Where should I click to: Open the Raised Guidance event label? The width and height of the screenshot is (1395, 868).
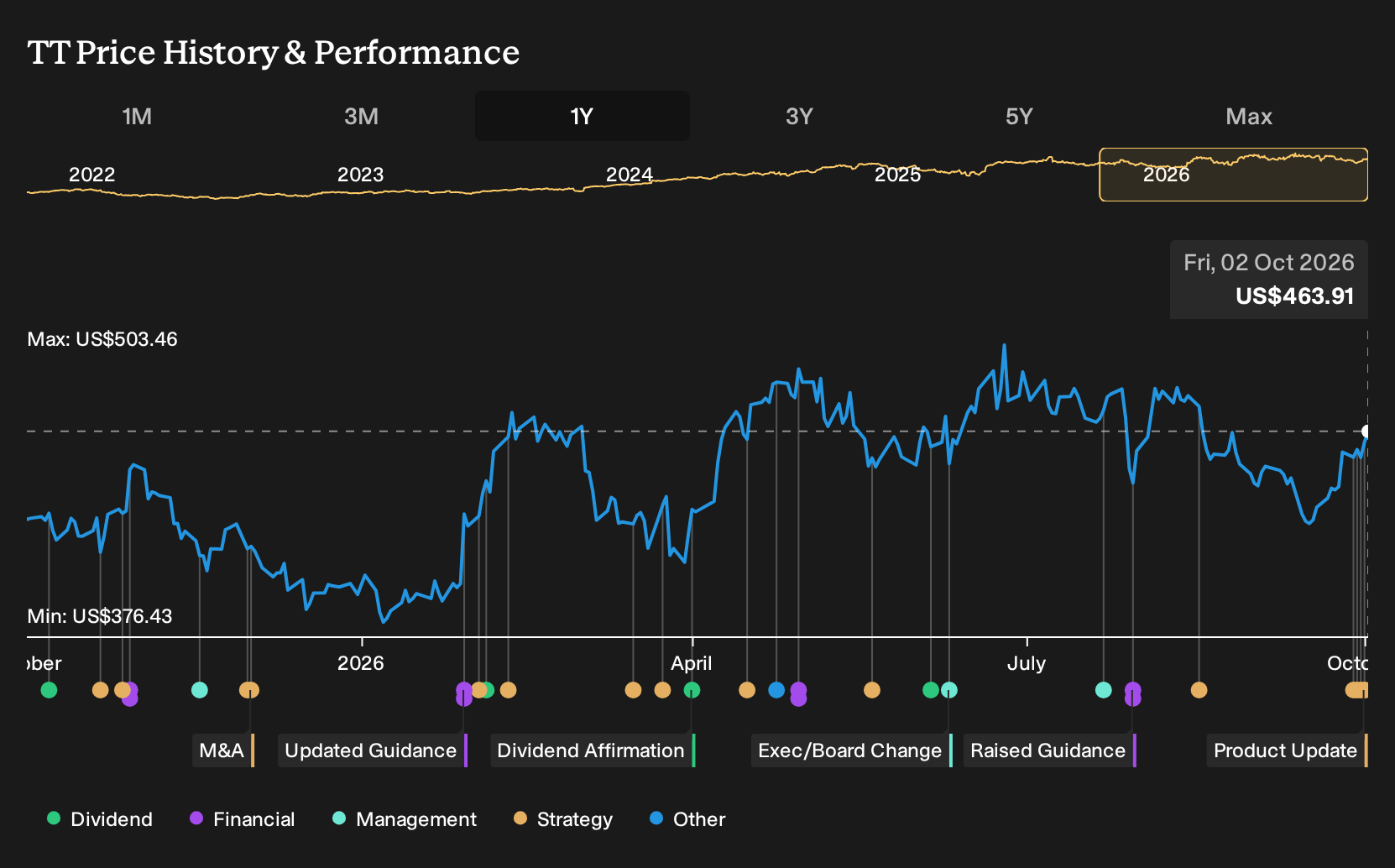click(1049, 750)
